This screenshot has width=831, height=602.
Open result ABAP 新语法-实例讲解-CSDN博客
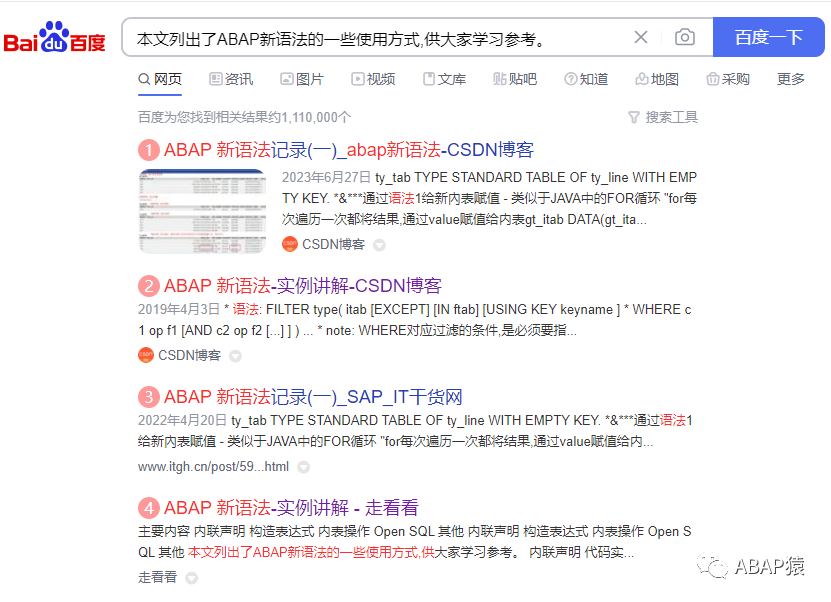click(303, 286)
